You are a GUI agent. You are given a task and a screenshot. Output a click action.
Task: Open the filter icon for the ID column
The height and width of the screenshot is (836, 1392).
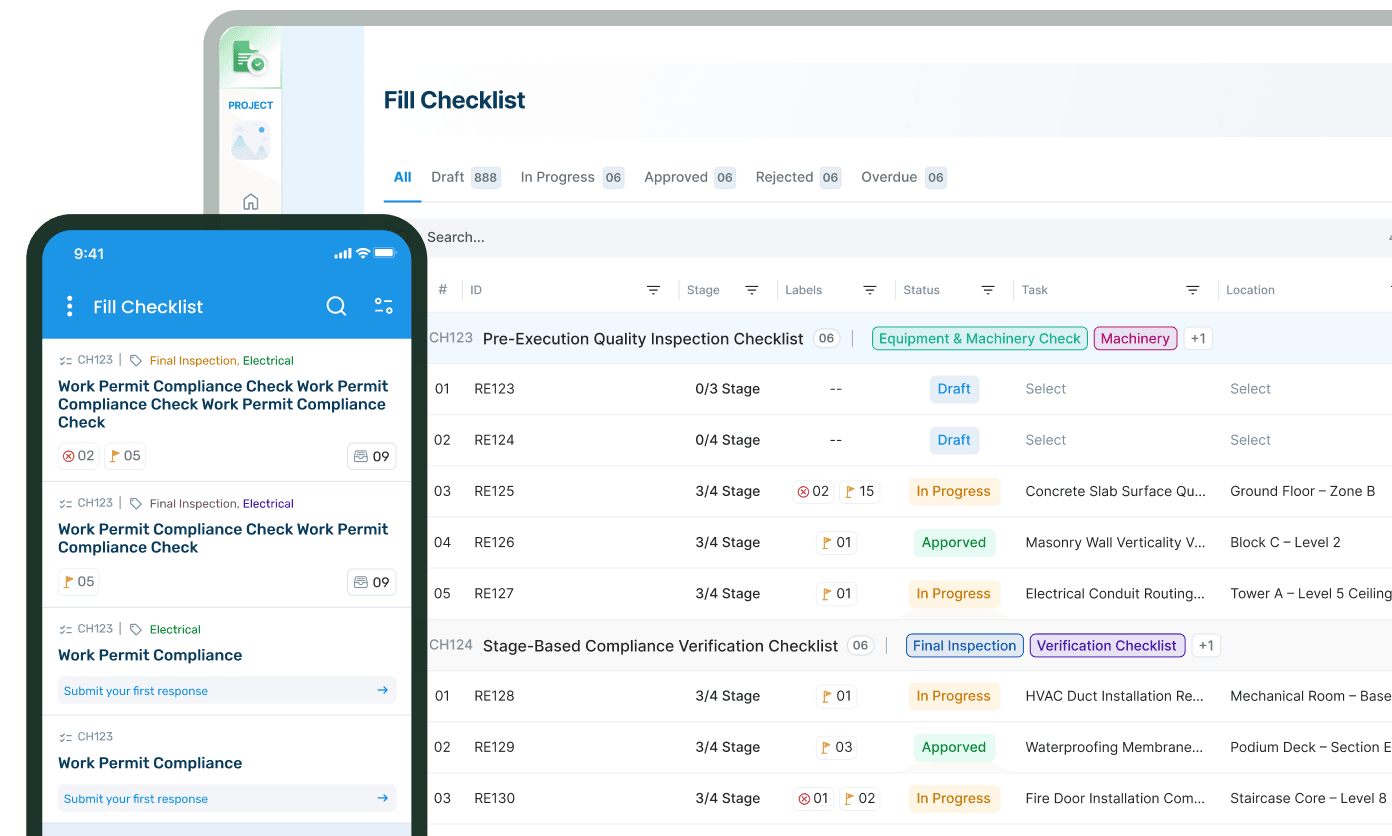[653, 290]
